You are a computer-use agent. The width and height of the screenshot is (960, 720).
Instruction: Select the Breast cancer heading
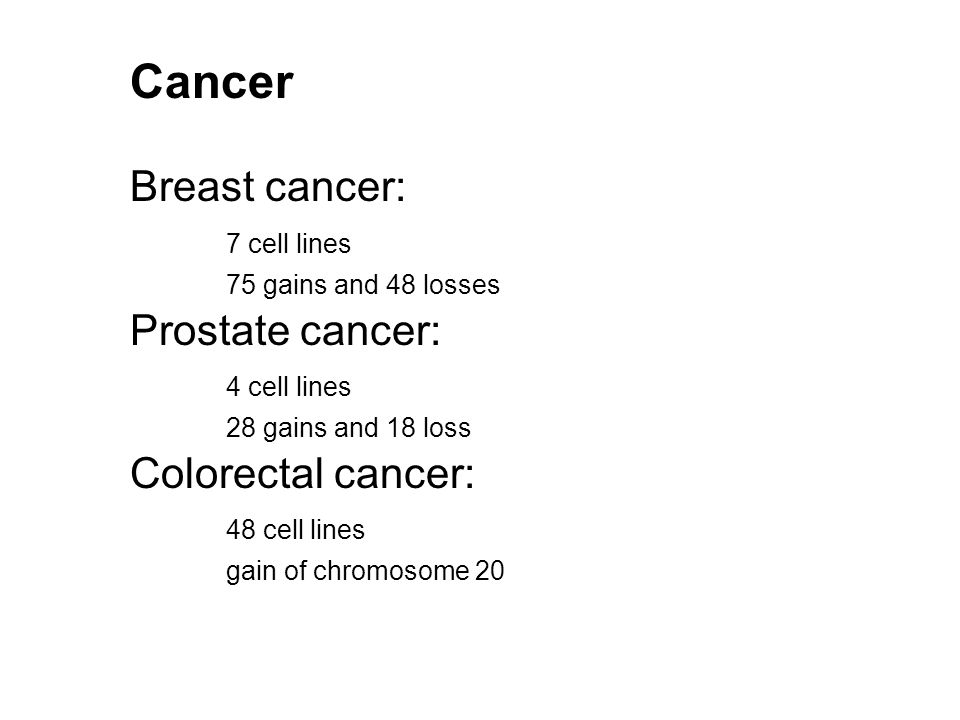click(x=268, y=186)
